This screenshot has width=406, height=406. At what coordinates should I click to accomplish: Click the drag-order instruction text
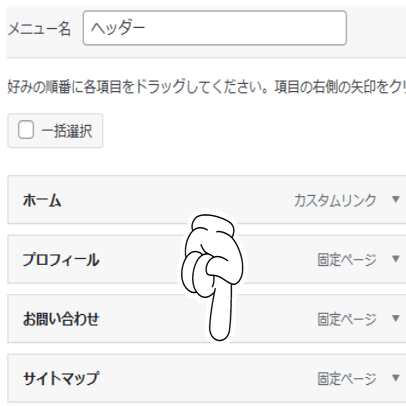207,87
